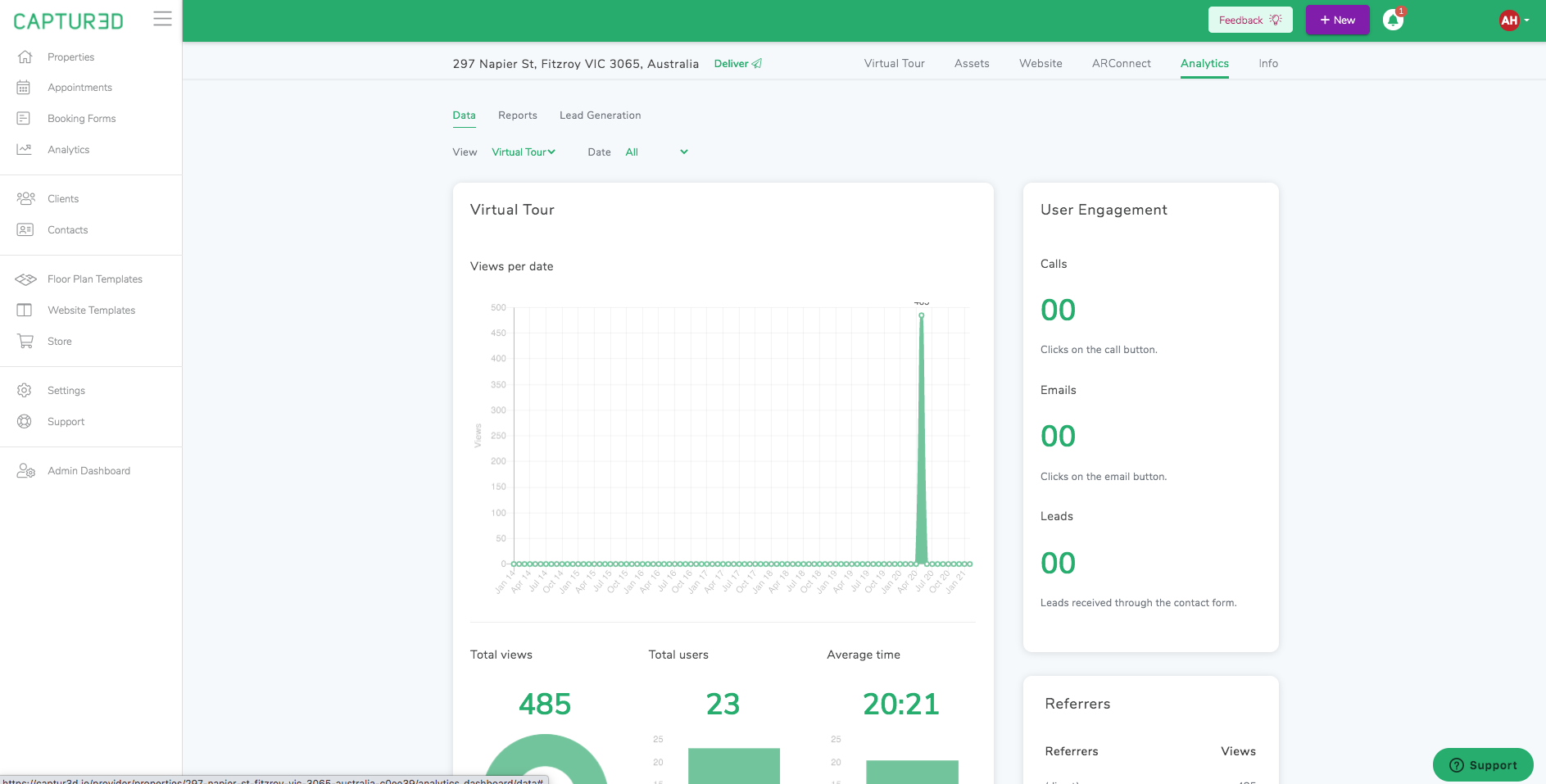Click the Total users bar chart bar
The height and width of the screenshot is (784, 1546).
(x=734, y=766)
